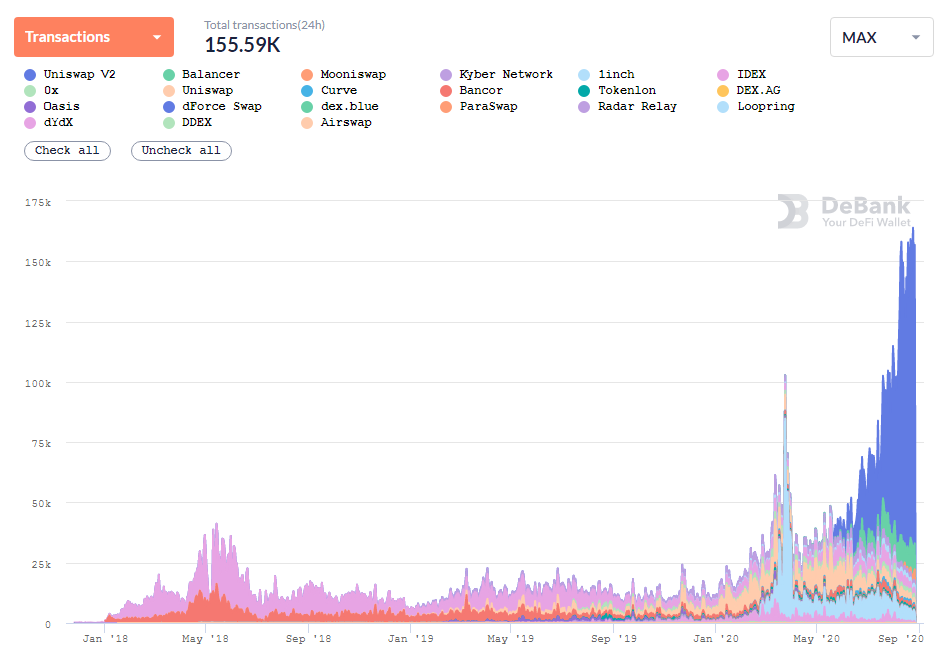Toggle the ParaSwap series

478,106
